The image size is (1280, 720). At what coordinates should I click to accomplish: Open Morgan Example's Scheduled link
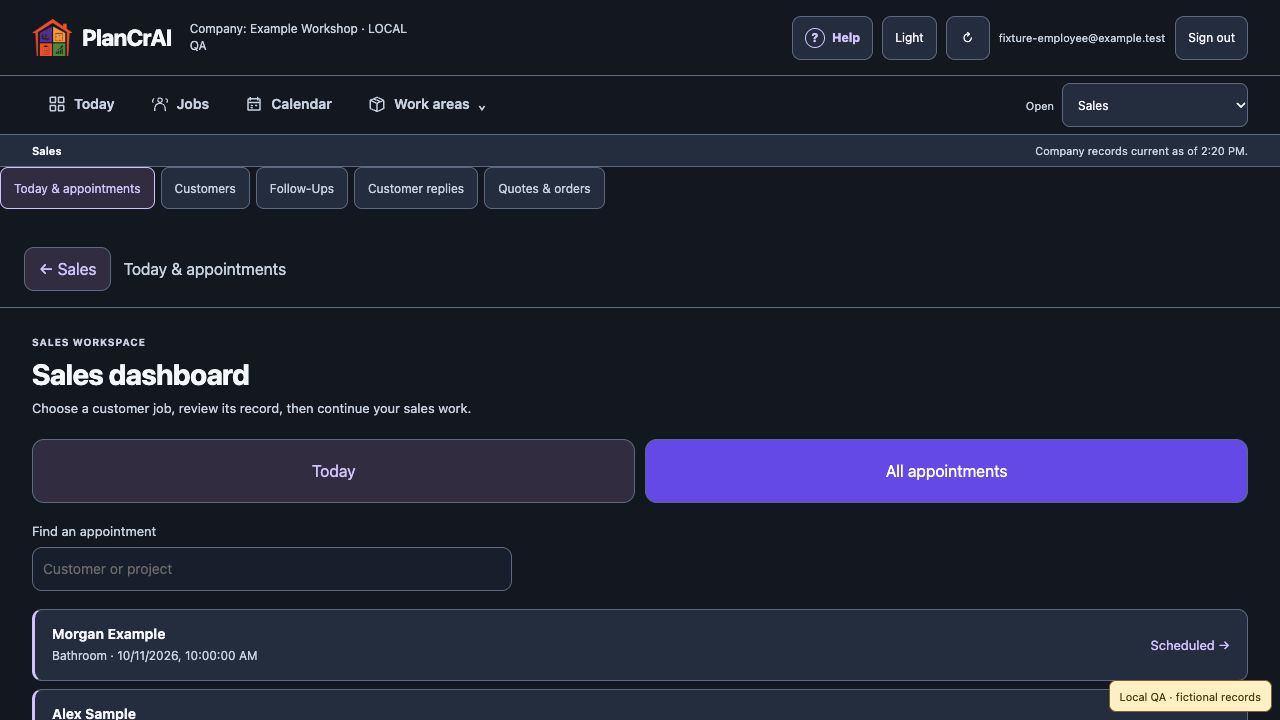pyautogui.click(x=1189, y=645)
